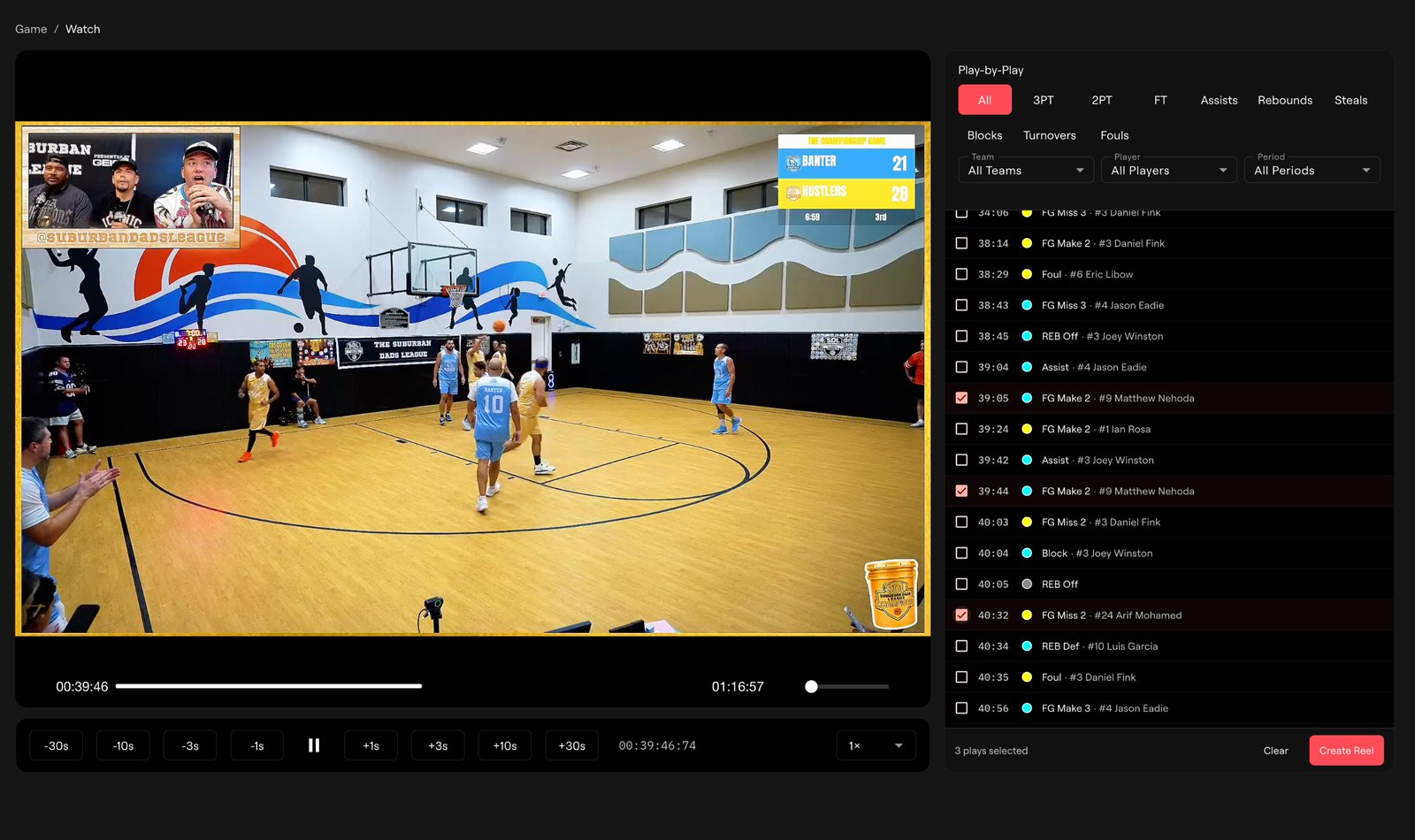Select the 38:29 Foul Eric Libow checkbox
The image size is (1415, 840).
[961, 274]
